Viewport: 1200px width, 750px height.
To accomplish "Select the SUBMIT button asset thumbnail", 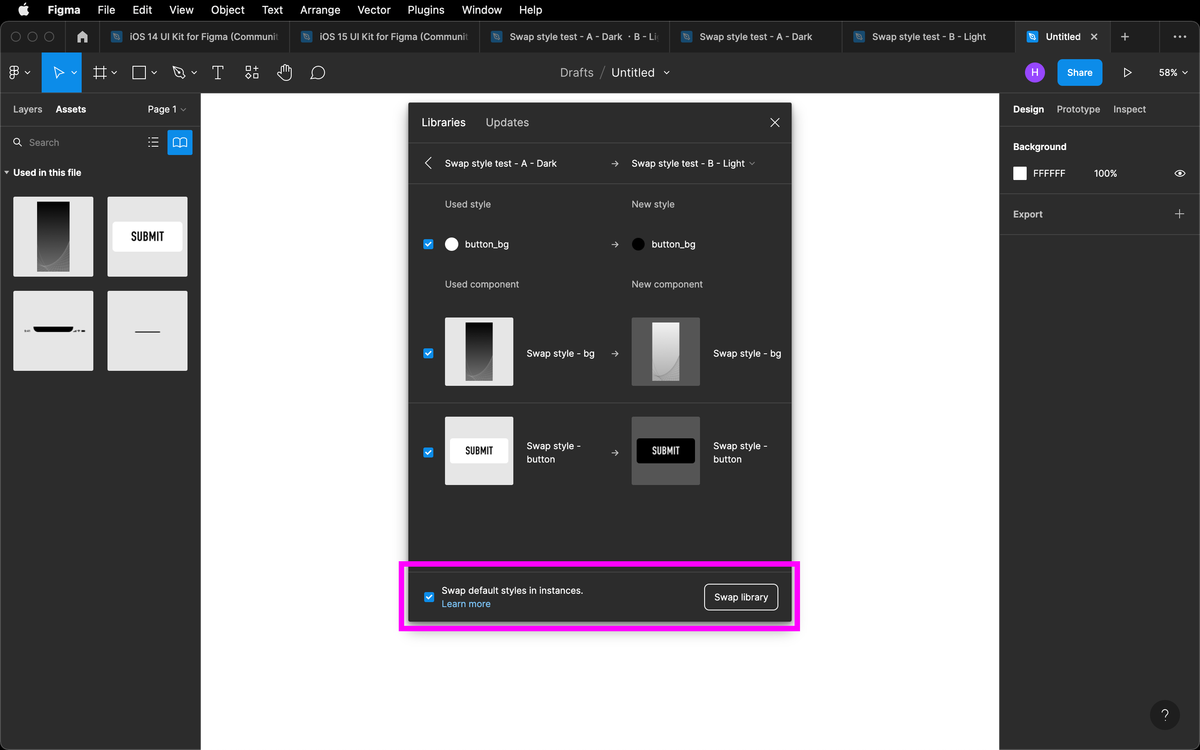I will (147, 236).
